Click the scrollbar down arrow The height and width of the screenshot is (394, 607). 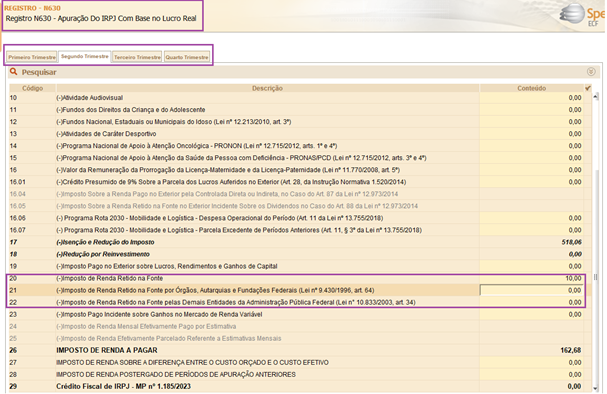(596, 388)
